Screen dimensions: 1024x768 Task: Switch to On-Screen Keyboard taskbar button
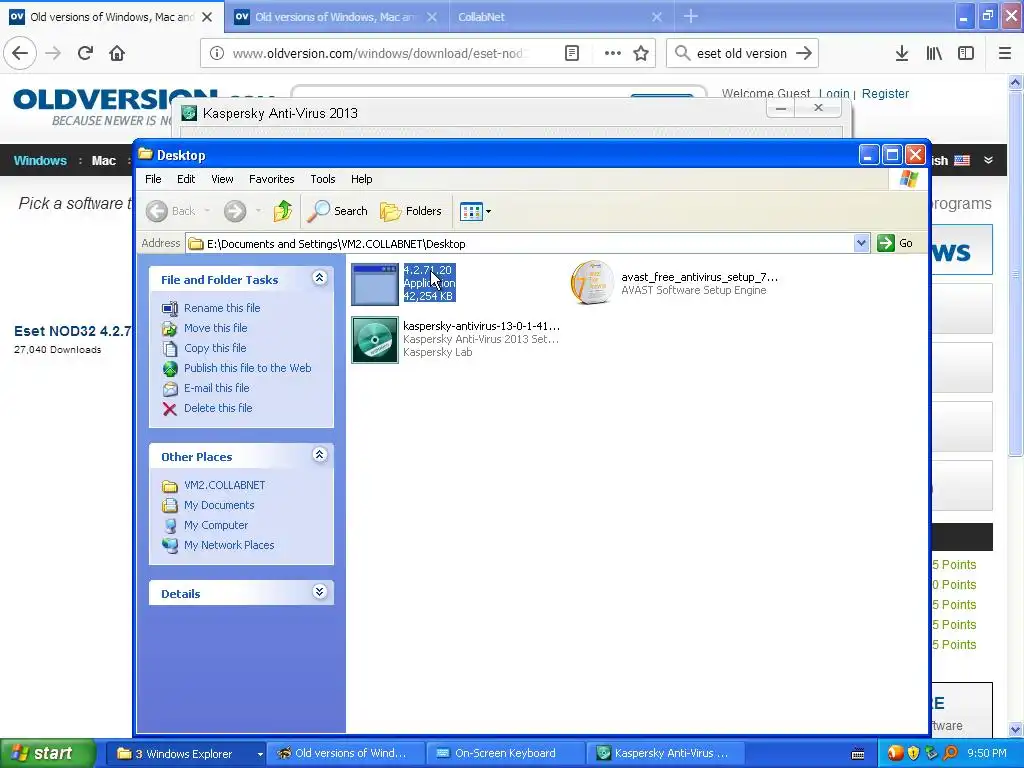click(x=504, y=754)
